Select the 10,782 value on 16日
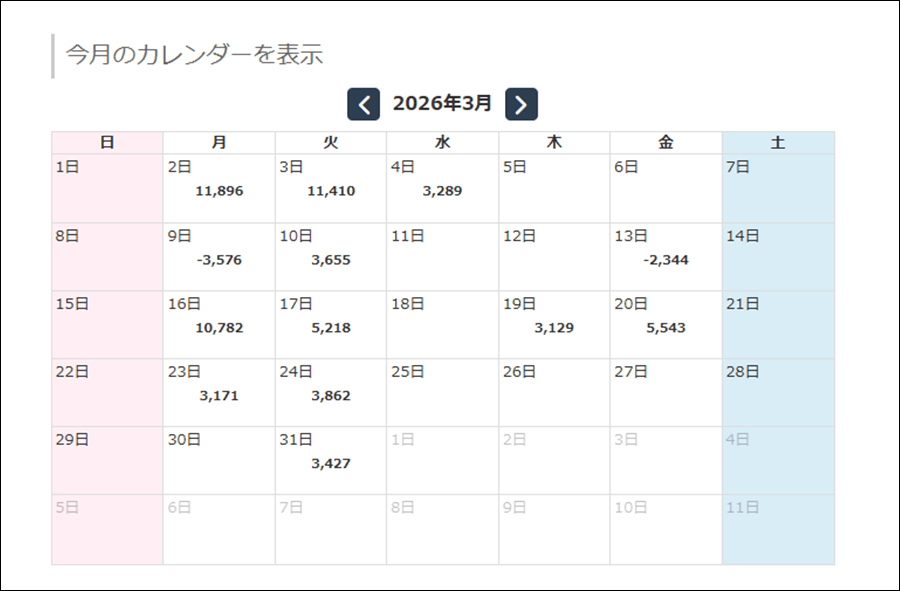This screenshot has width=900, height=591. coord(220,328)
